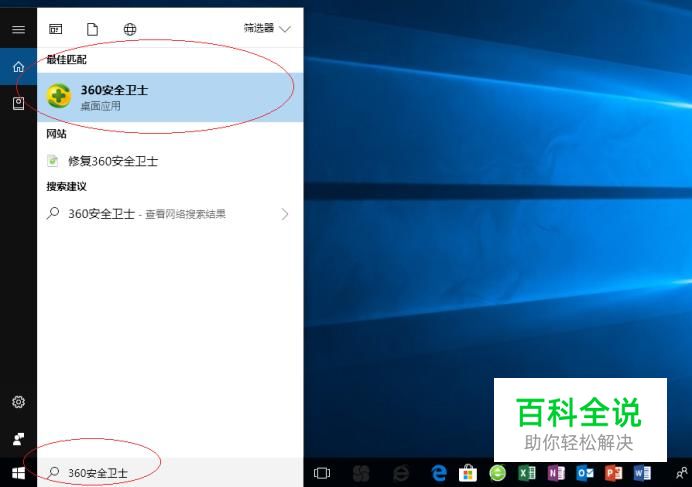
Task: Open the Home section in search sidebar
Action: pyautogui.click(x=18, y=67)
